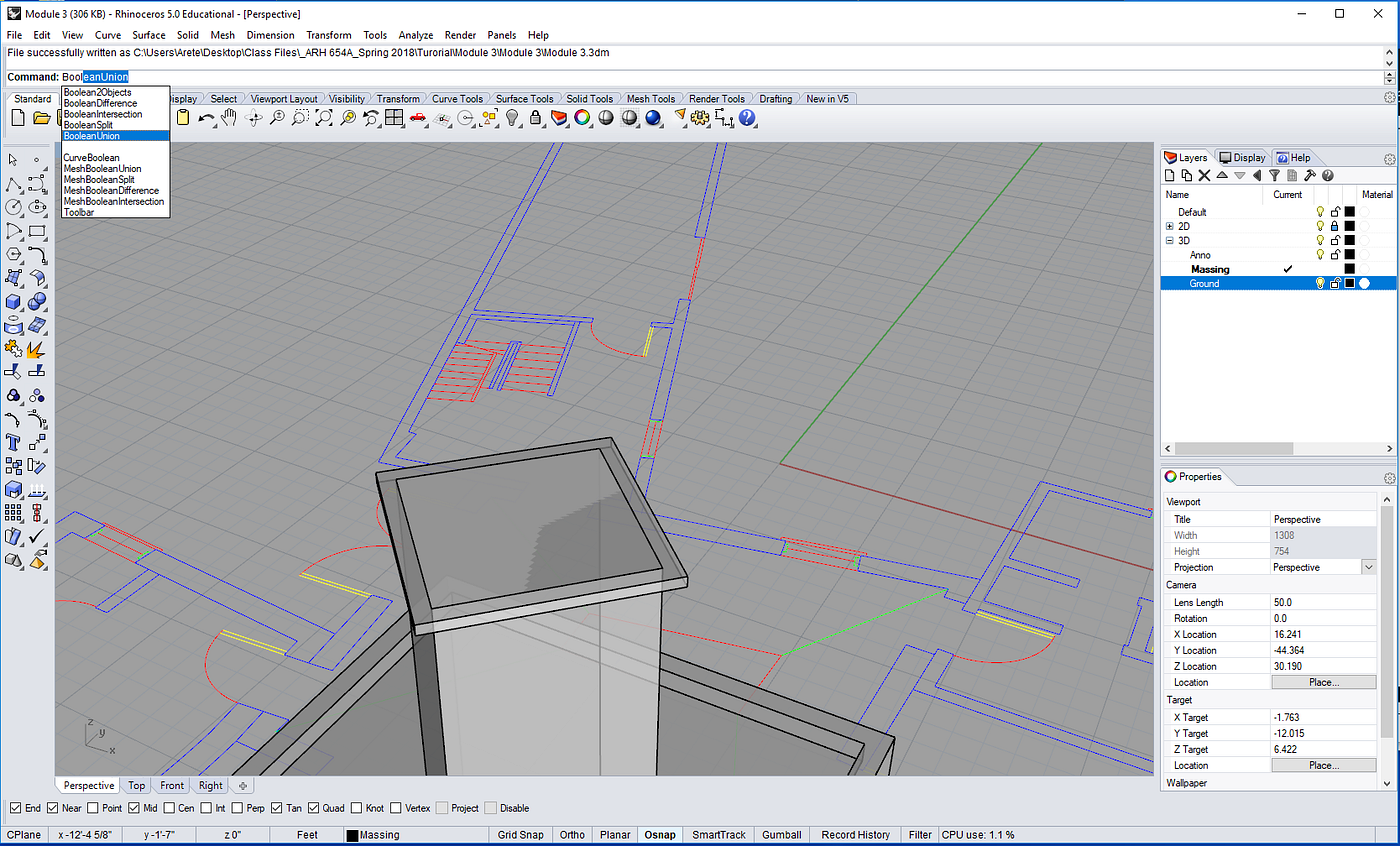
Task: Click the Default layer color swatch
Action: pos(1349,212)
